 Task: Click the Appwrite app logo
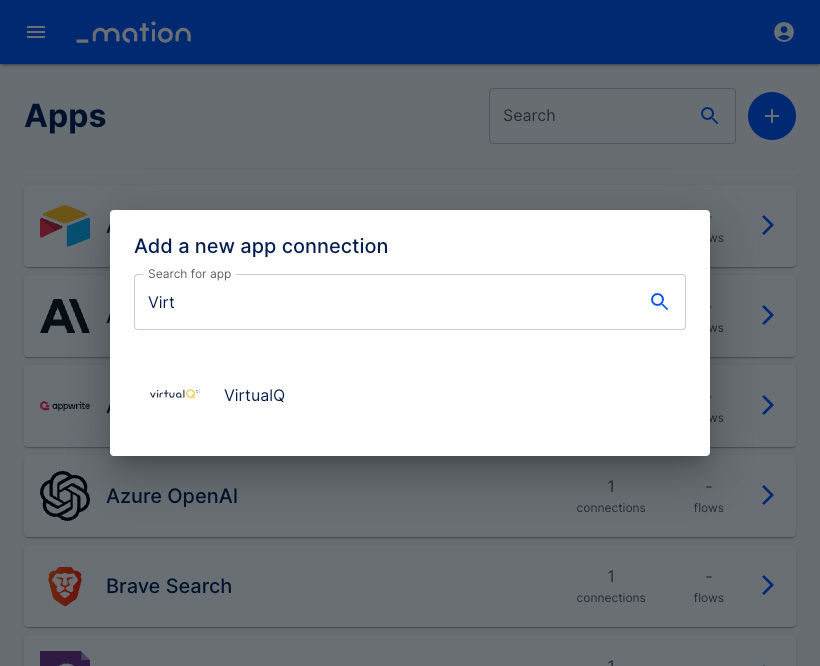pos(65,406)
